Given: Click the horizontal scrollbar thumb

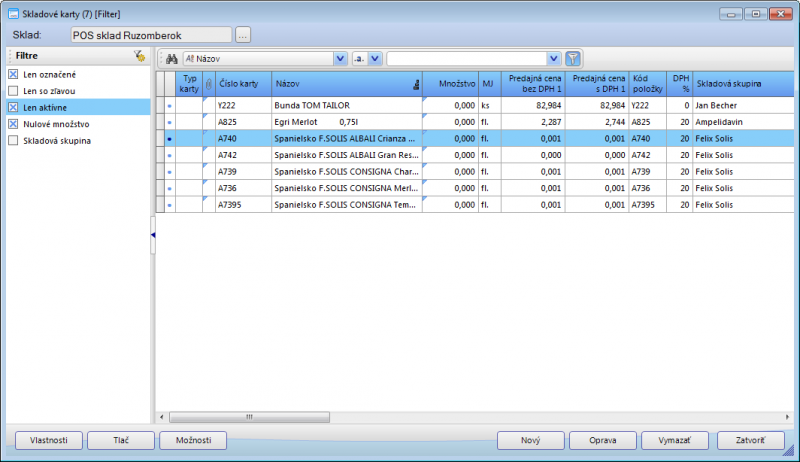Looking at the screenshot, I should tap(250, 417).
